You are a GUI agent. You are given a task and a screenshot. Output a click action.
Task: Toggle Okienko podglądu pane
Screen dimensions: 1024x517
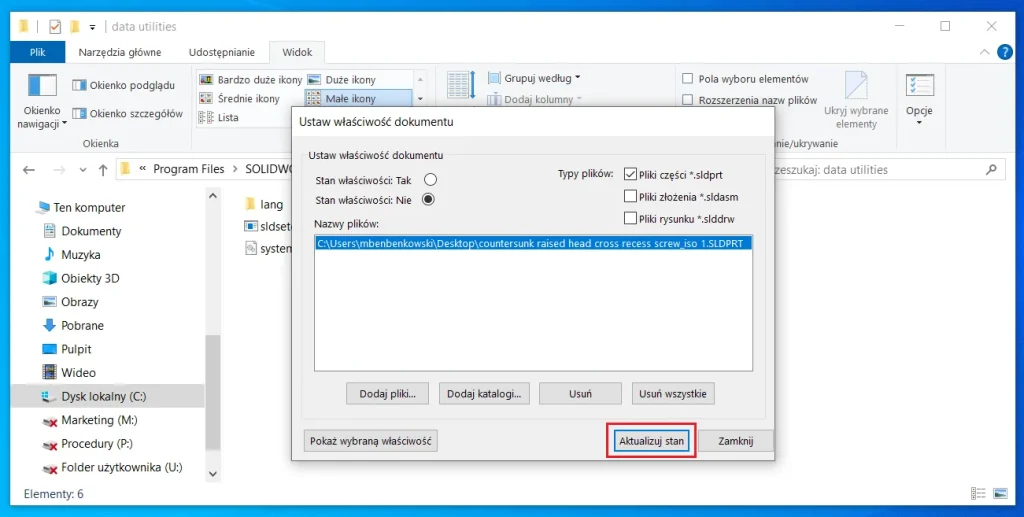[123, 85]
